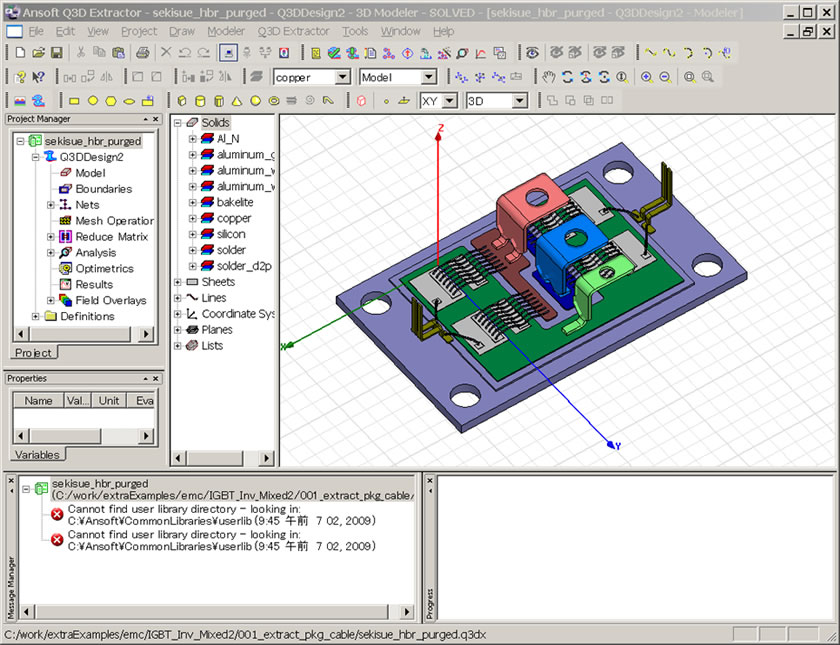Click the New project icon
The height and width of the screenshot is (645, 840).
(x=20, y=52)
